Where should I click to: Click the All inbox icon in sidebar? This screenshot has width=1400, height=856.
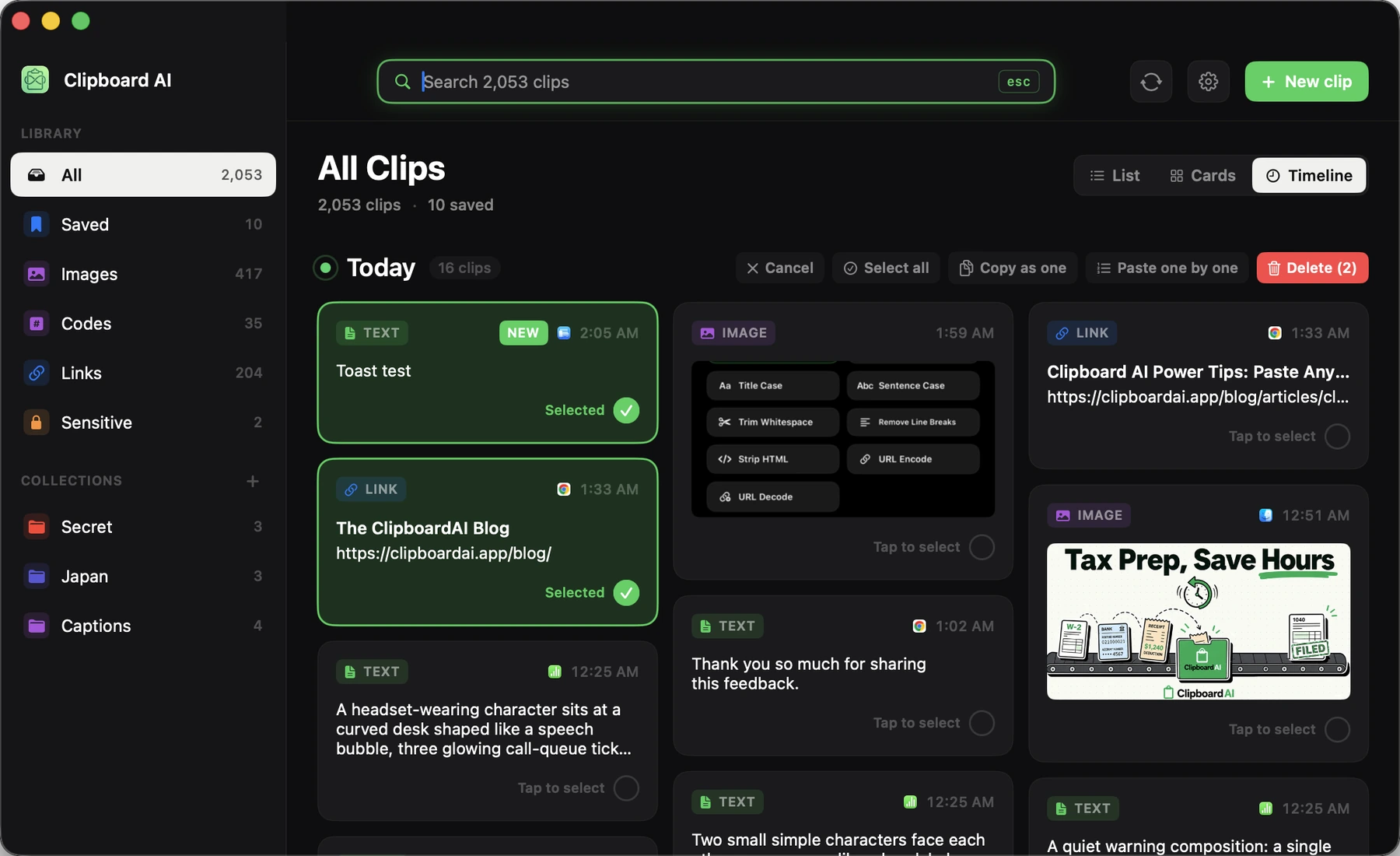click(36, 175)
